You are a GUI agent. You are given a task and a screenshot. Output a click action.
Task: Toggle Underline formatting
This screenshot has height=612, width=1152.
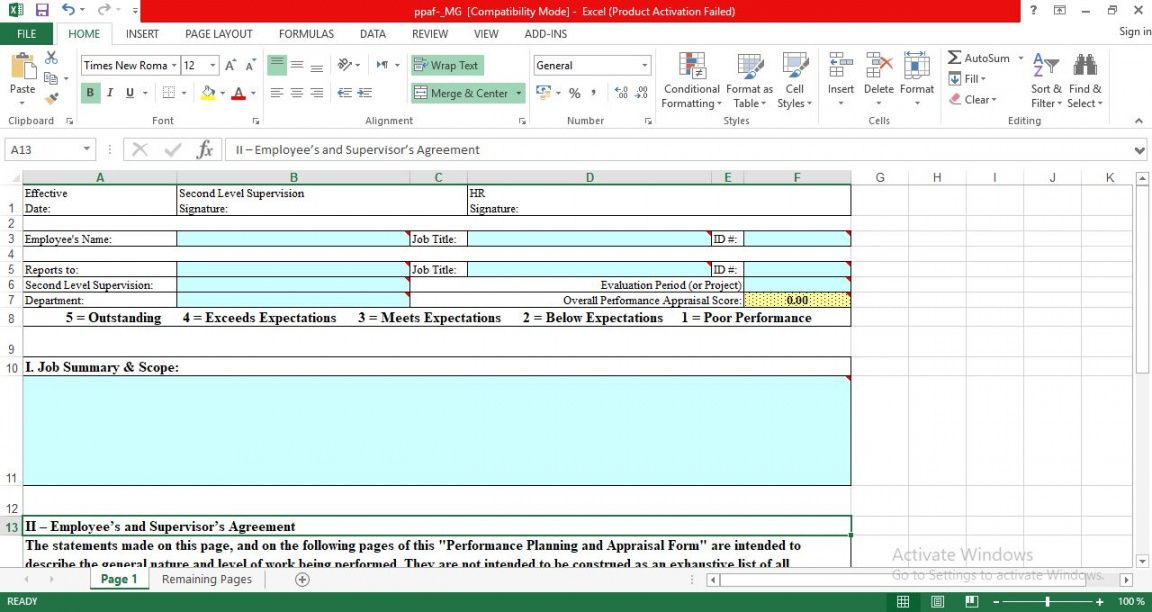[129, 93]
